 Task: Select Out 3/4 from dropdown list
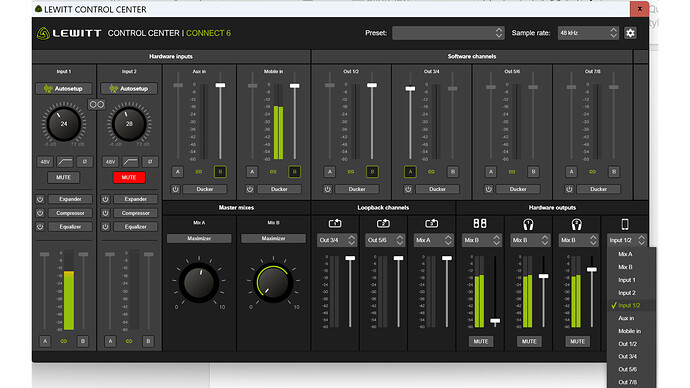point(631,356)
